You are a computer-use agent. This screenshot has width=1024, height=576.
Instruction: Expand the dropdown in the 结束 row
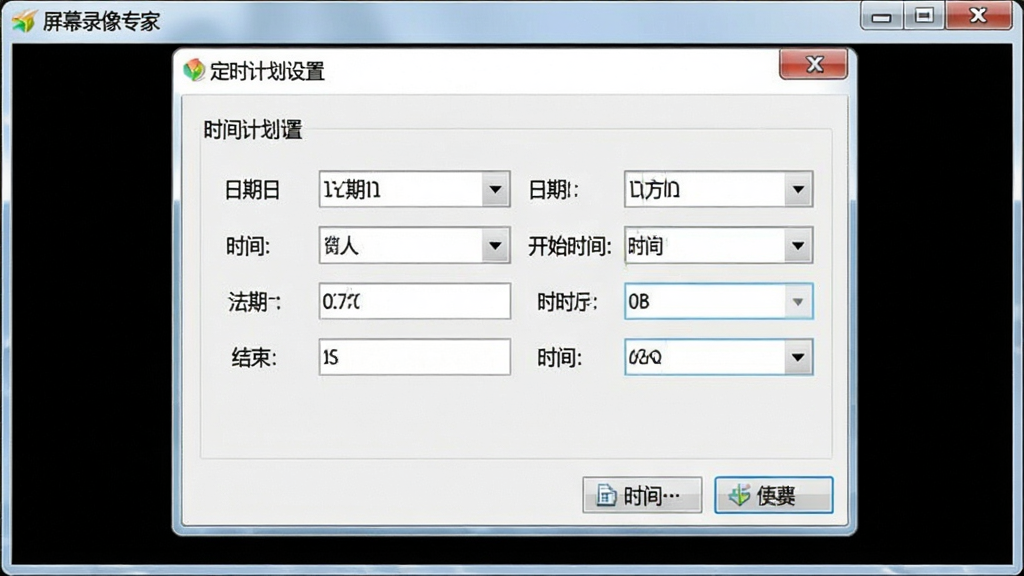797,357
